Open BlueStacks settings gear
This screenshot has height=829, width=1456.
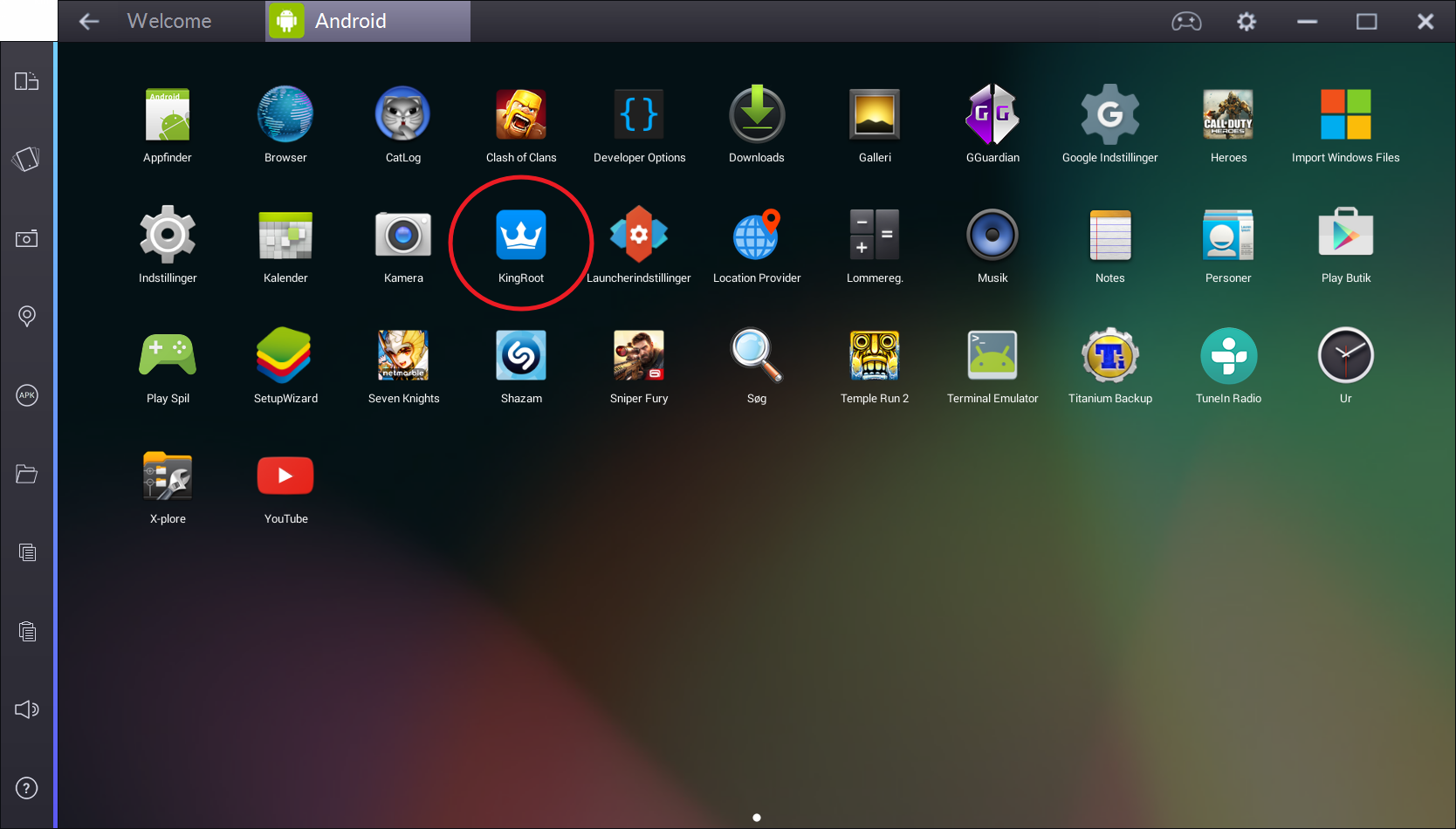coord(1247,21)
